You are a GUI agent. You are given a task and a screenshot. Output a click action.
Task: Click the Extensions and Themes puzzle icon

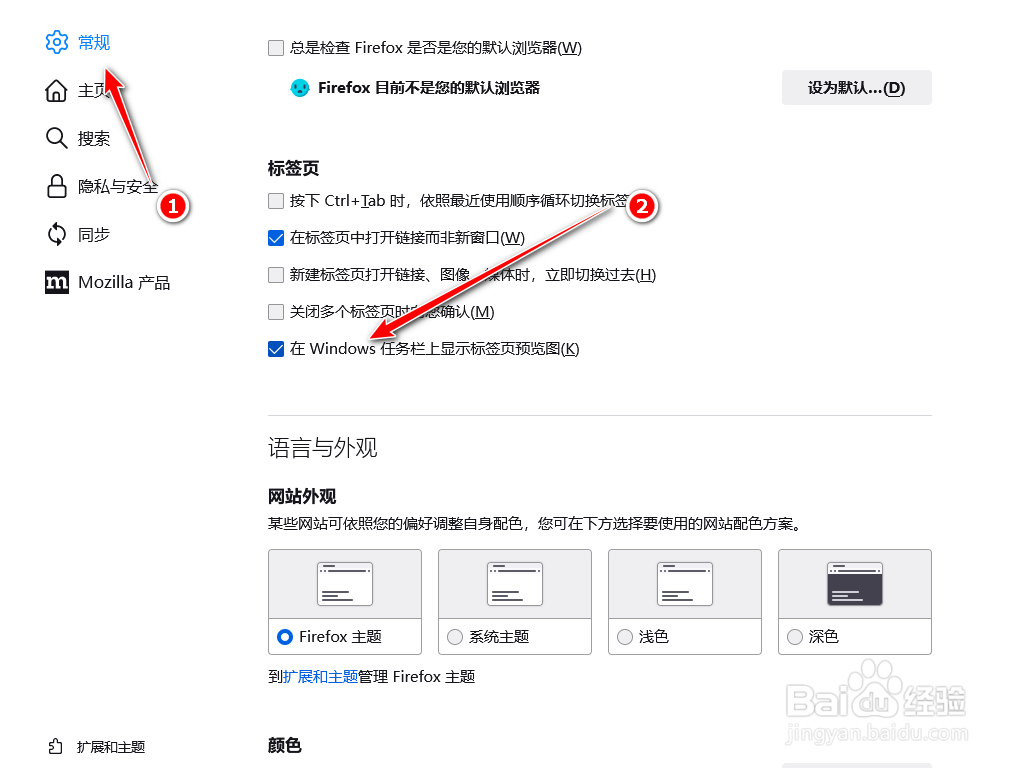pos(56,746)
